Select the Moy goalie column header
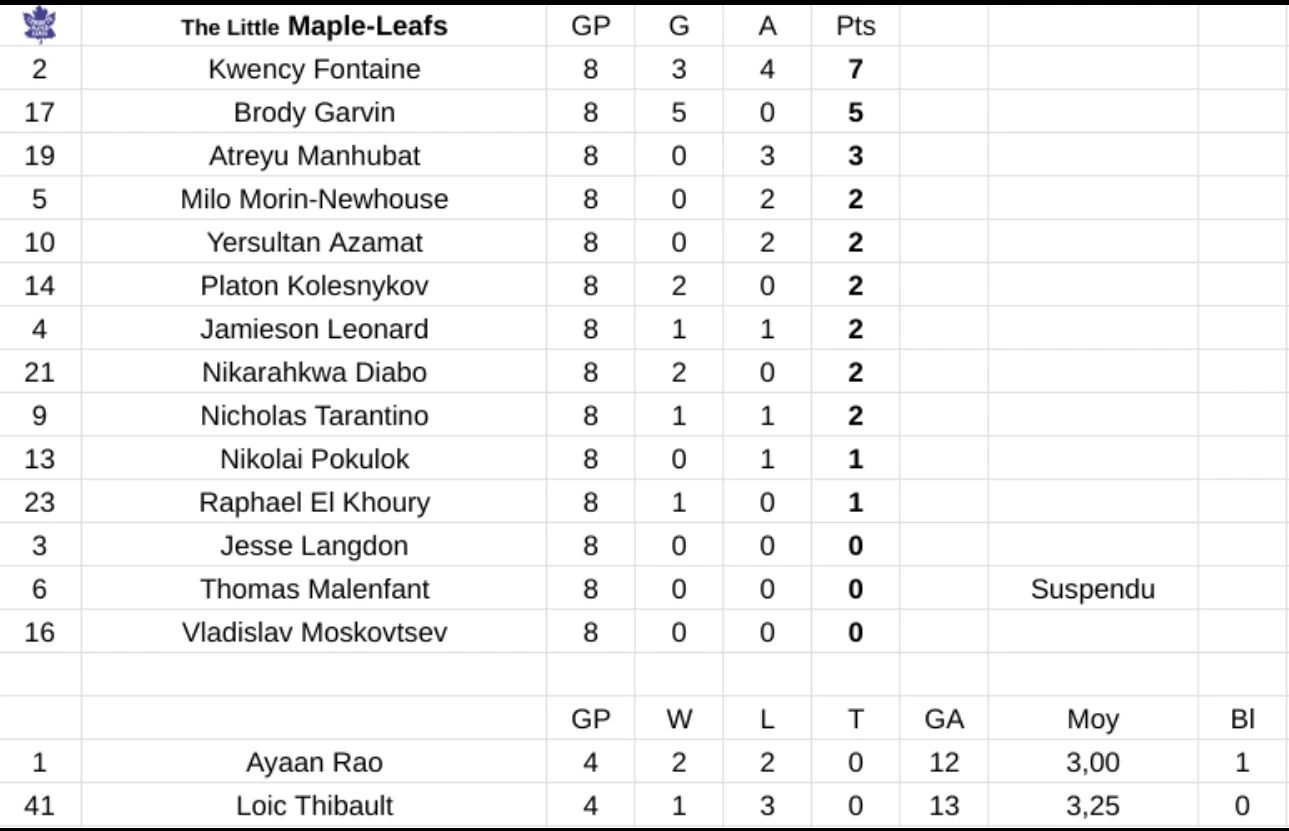The width and height of the screenshot is (1289, 831). 1092,718
